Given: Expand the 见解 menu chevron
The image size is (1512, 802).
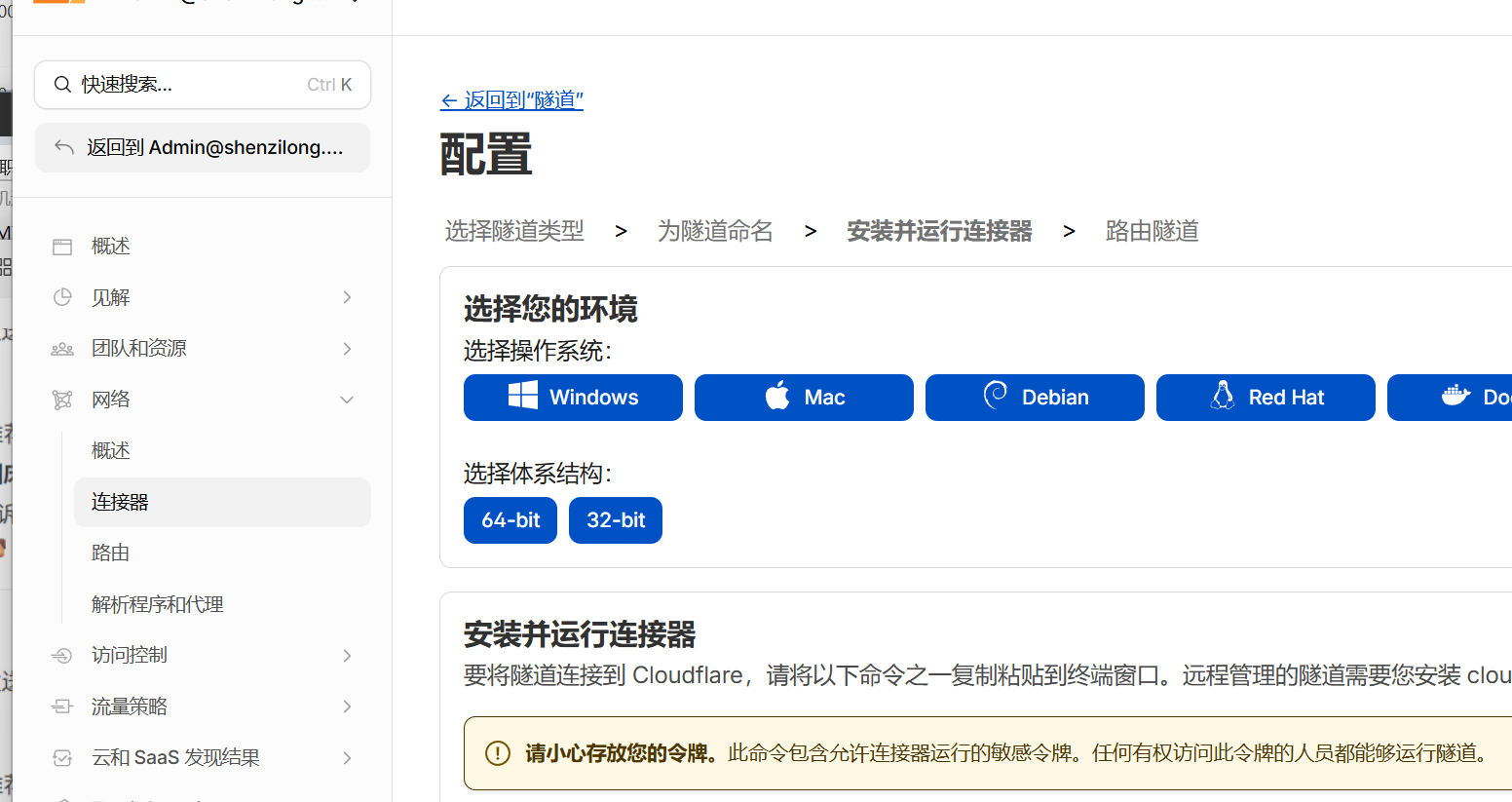Looking at the screenshot, I should tap(347, 297).
